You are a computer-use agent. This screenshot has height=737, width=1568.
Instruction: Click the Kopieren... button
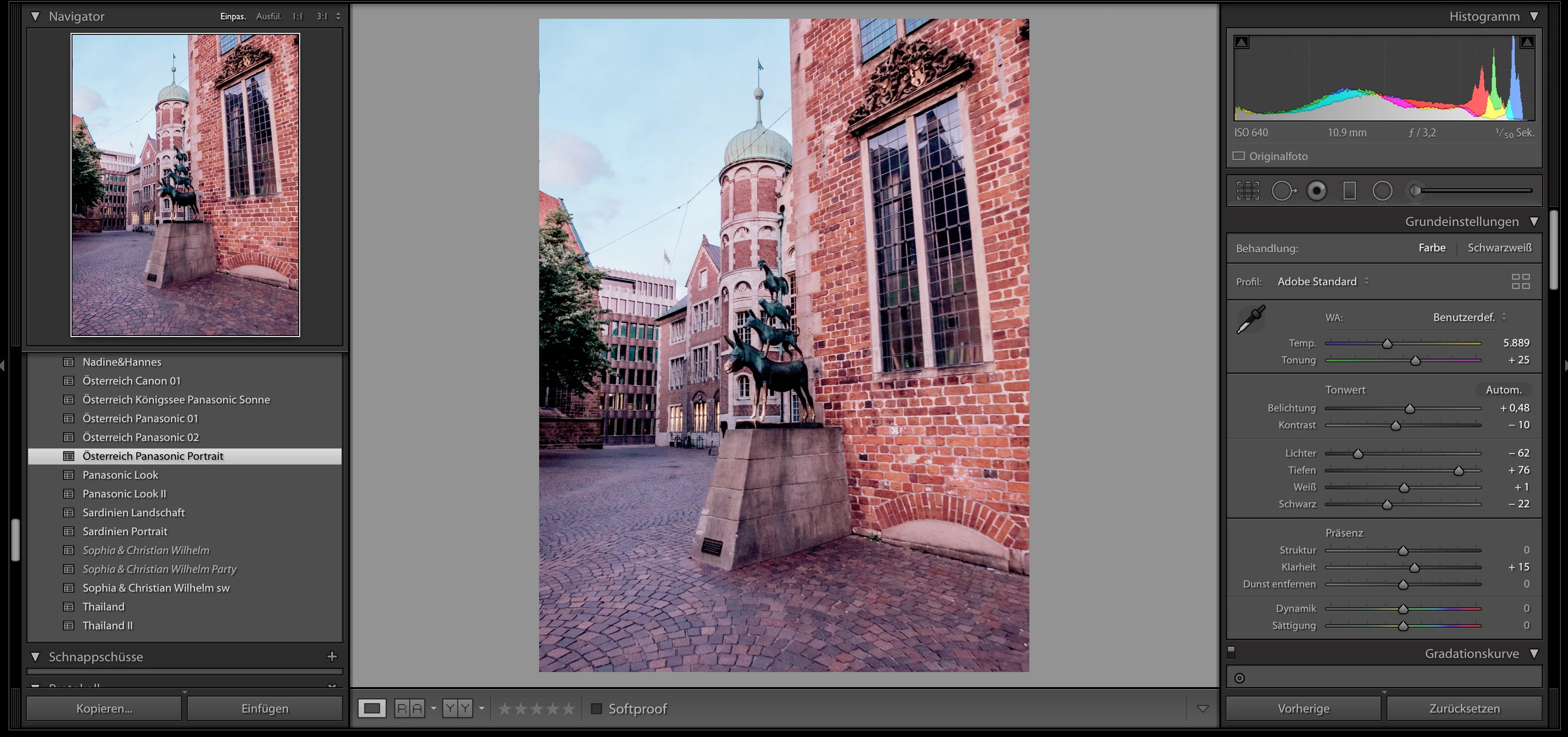point(104,708)
